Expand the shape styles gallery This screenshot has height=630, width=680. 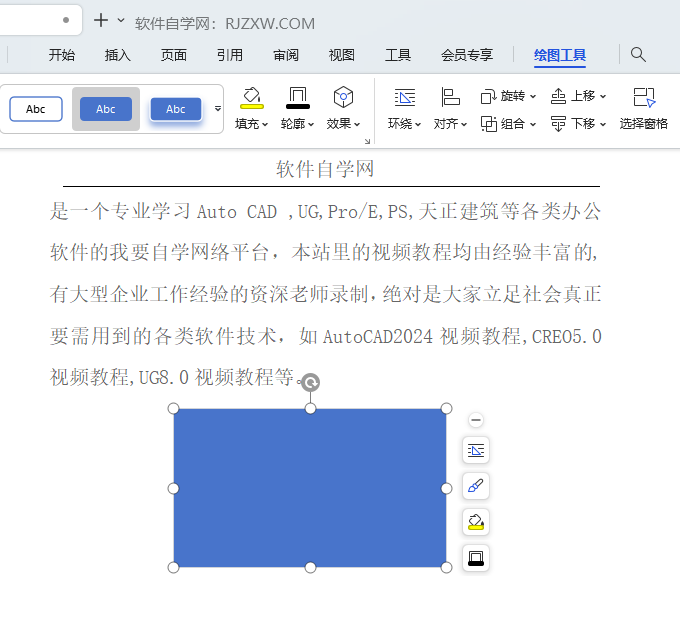pyautogui.click(x=218, y=109)
